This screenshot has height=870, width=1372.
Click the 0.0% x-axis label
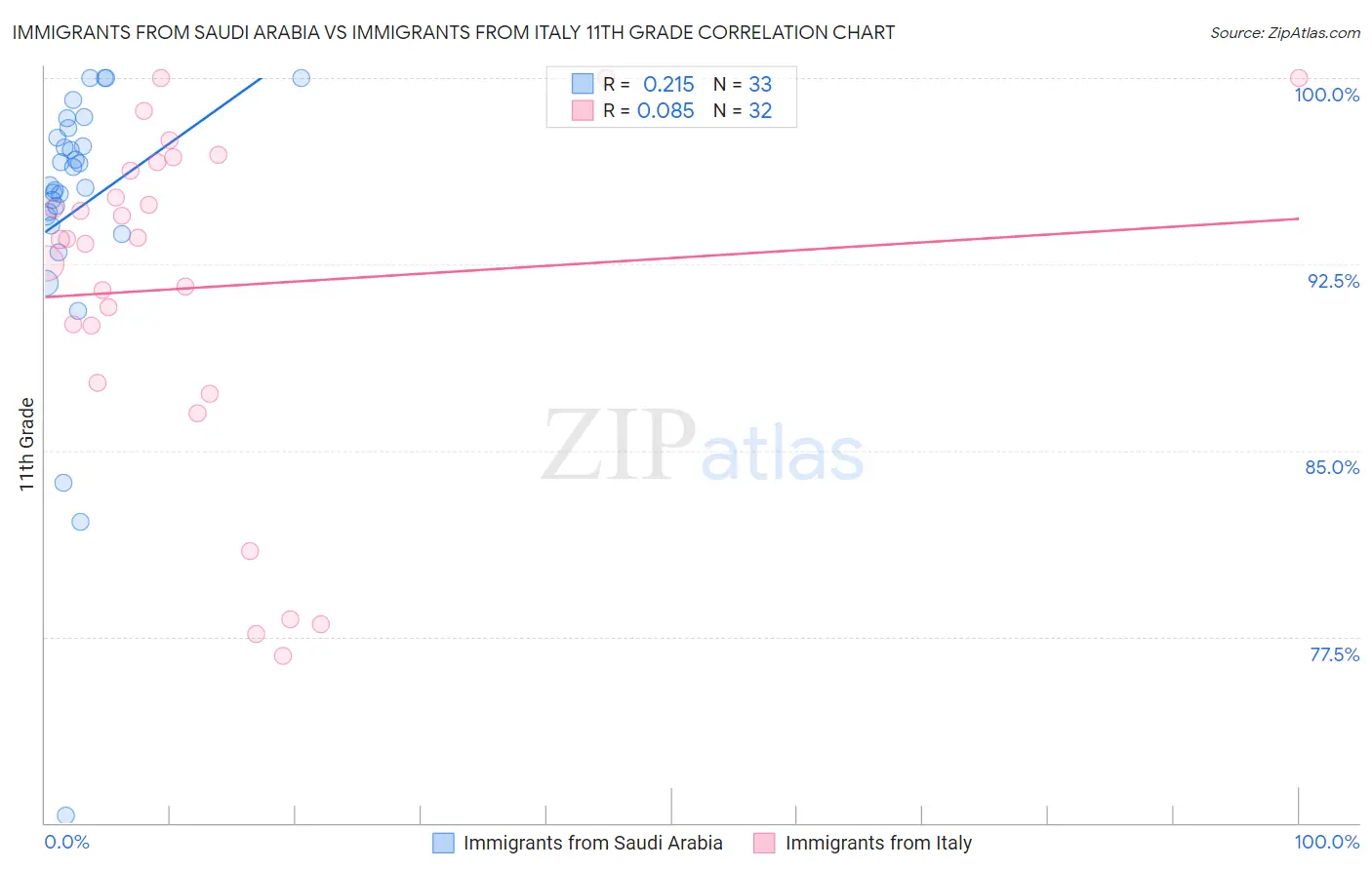coord(66,842)
